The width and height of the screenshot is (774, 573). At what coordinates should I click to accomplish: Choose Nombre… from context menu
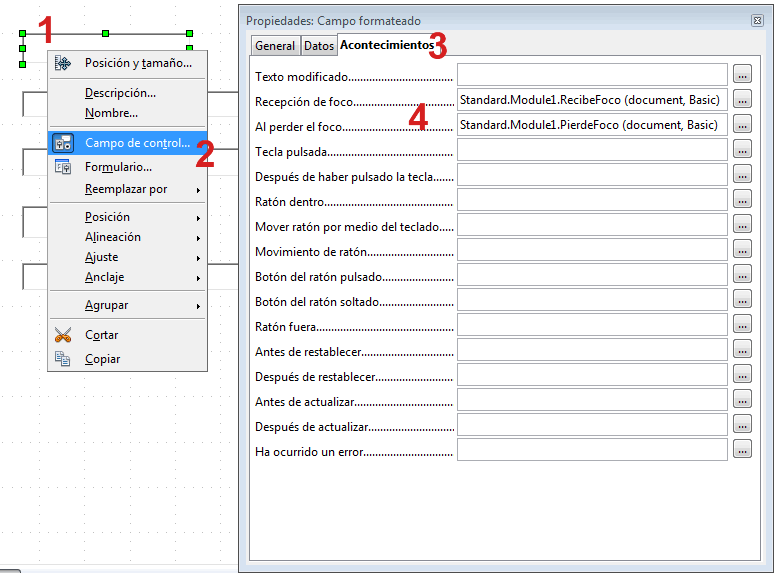pos(127,113)
